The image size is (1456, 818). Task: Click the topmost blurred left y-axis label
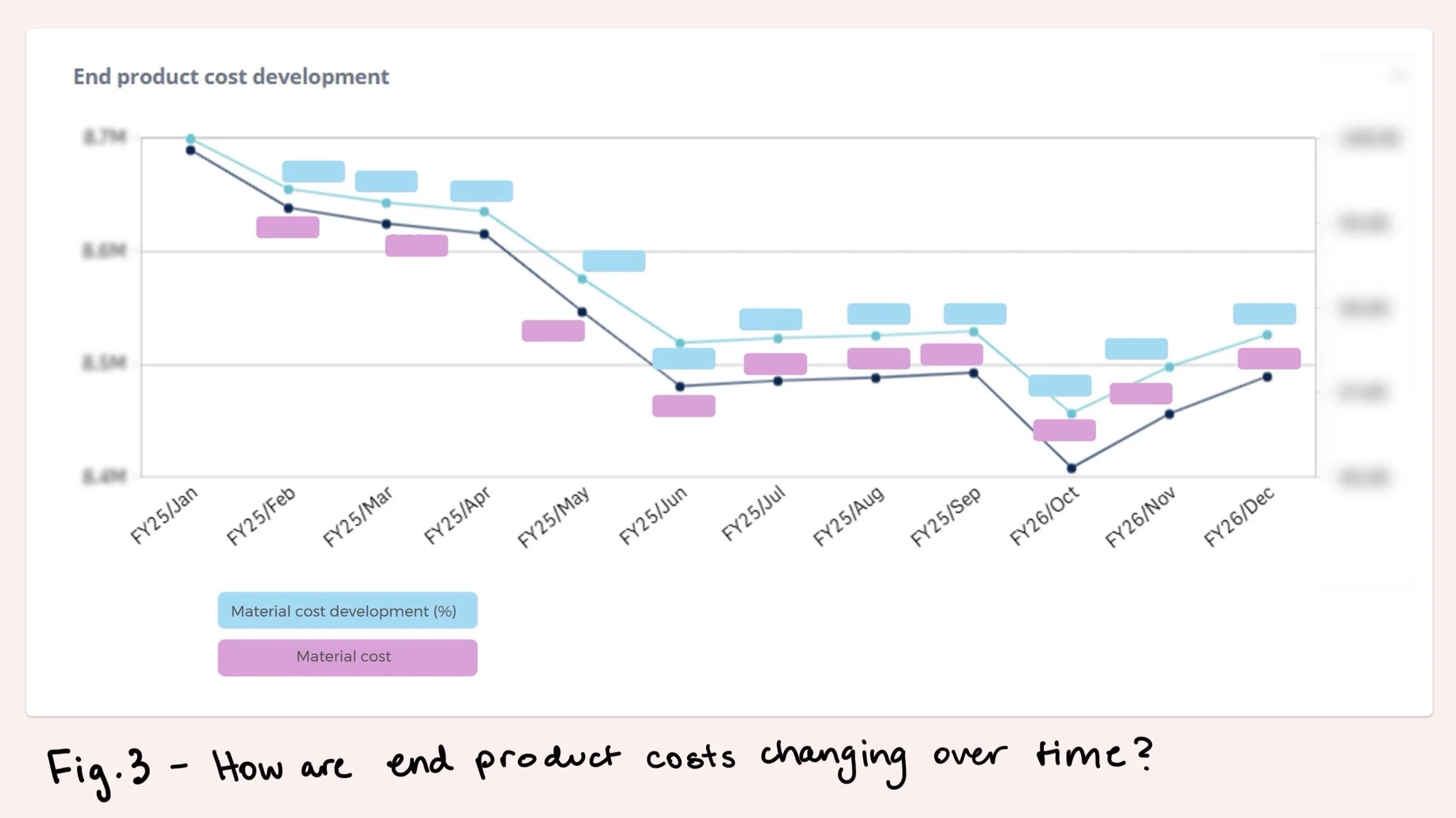click(x=105, y=137)
